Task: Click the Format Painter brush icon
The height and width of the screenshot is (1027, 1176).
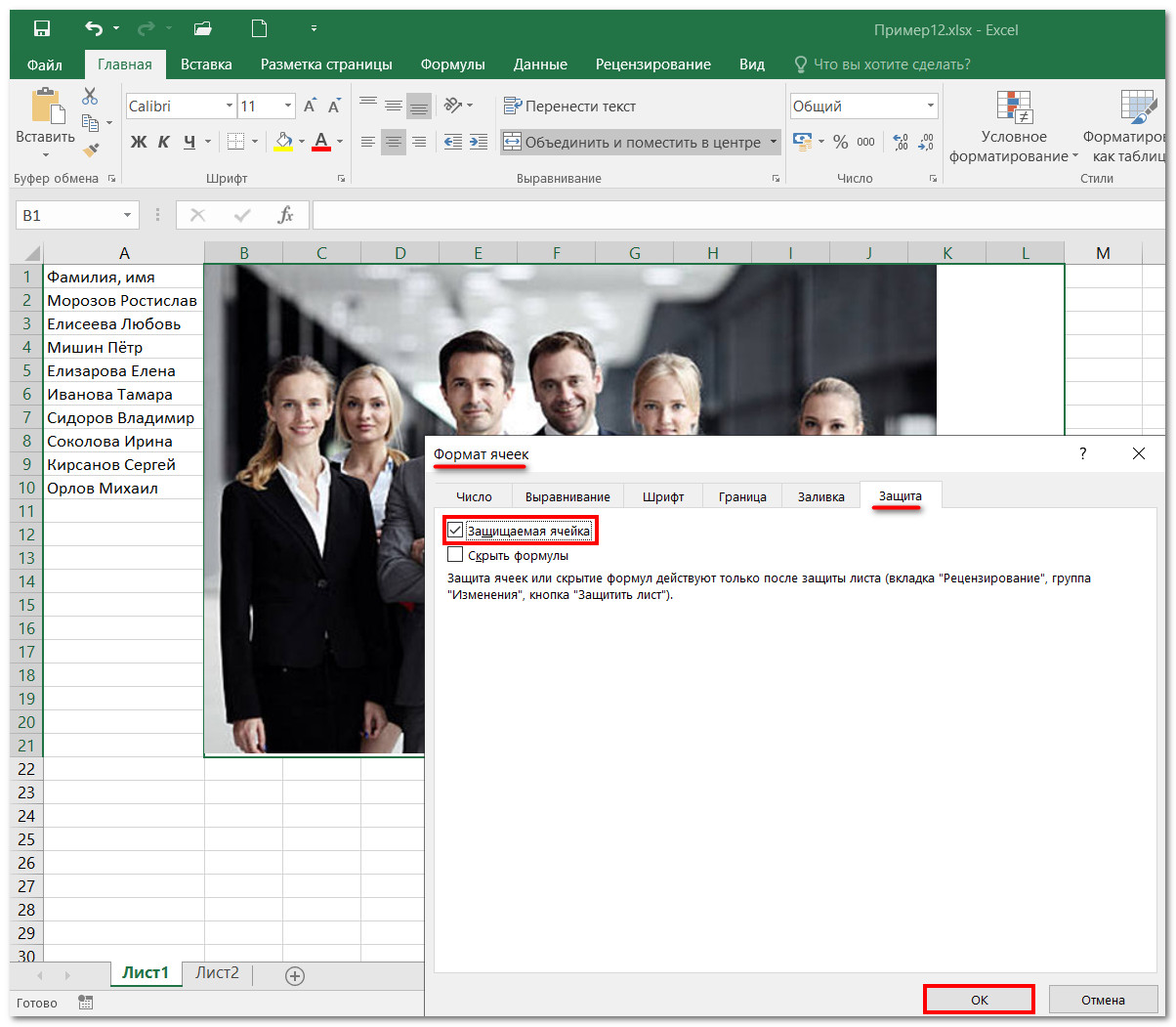Action: tap(91, 150)
